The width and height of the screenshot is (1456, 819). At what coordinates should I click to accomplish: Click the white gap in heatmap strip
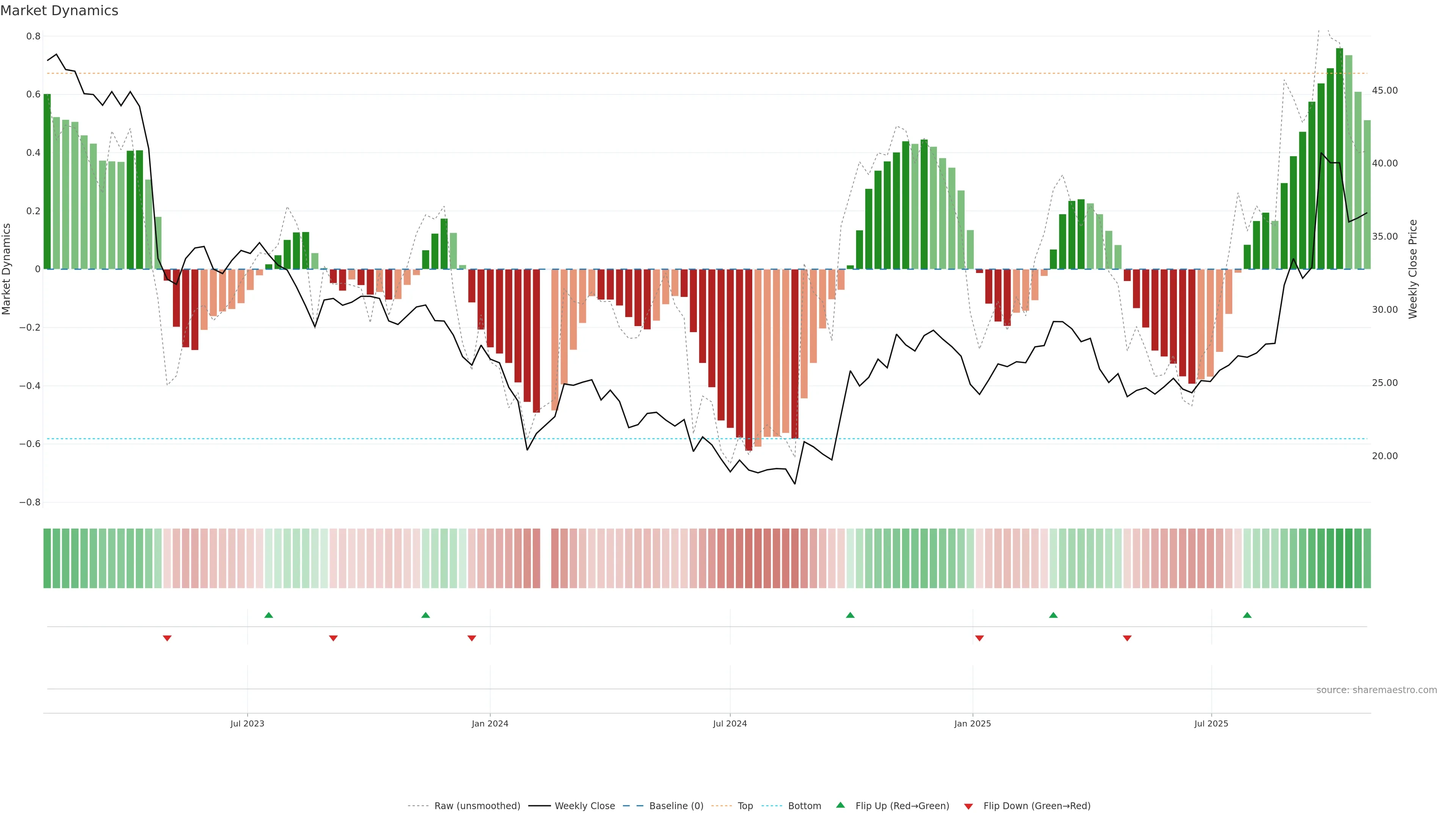tap(546, 558)
